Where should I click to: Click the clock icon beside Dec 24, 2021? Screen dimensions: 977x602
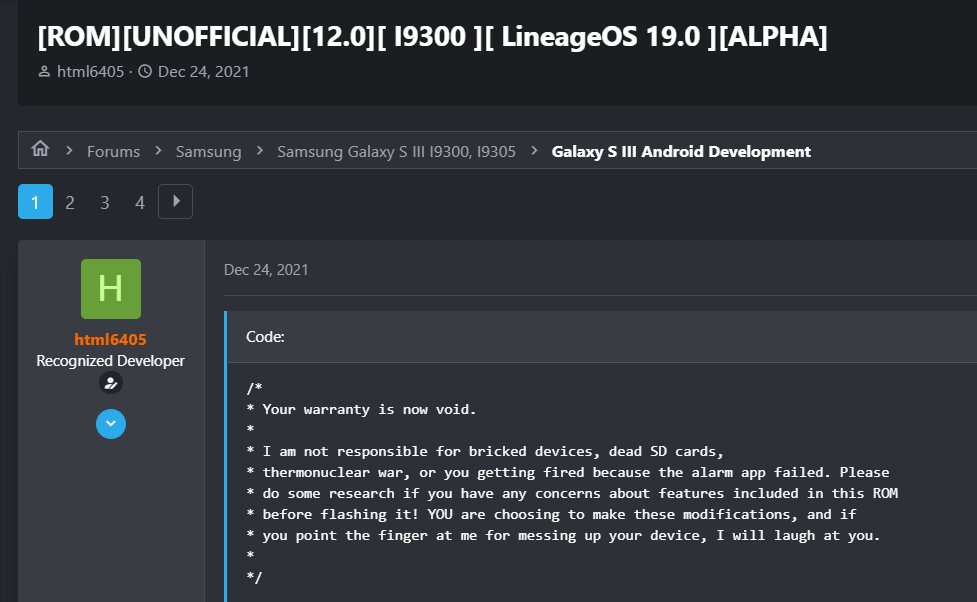coord(145,71)
